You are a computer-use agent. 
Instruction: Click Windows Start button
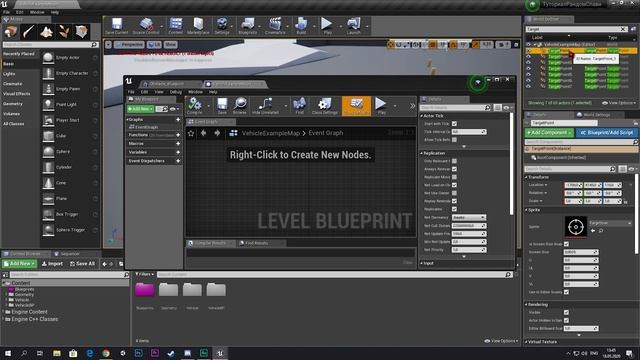click(8, 353)
